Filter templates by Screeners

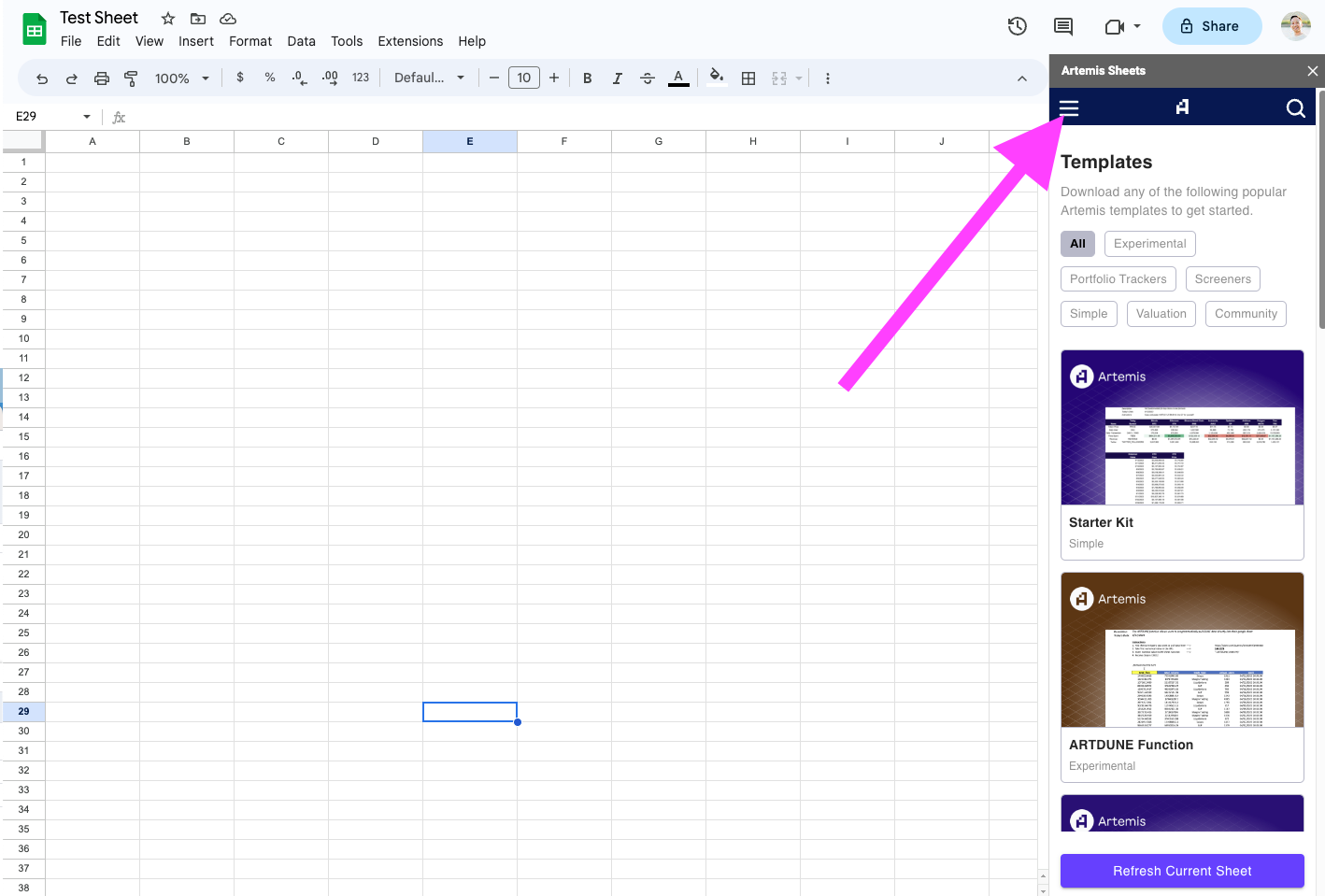[x=1222, y=279]
